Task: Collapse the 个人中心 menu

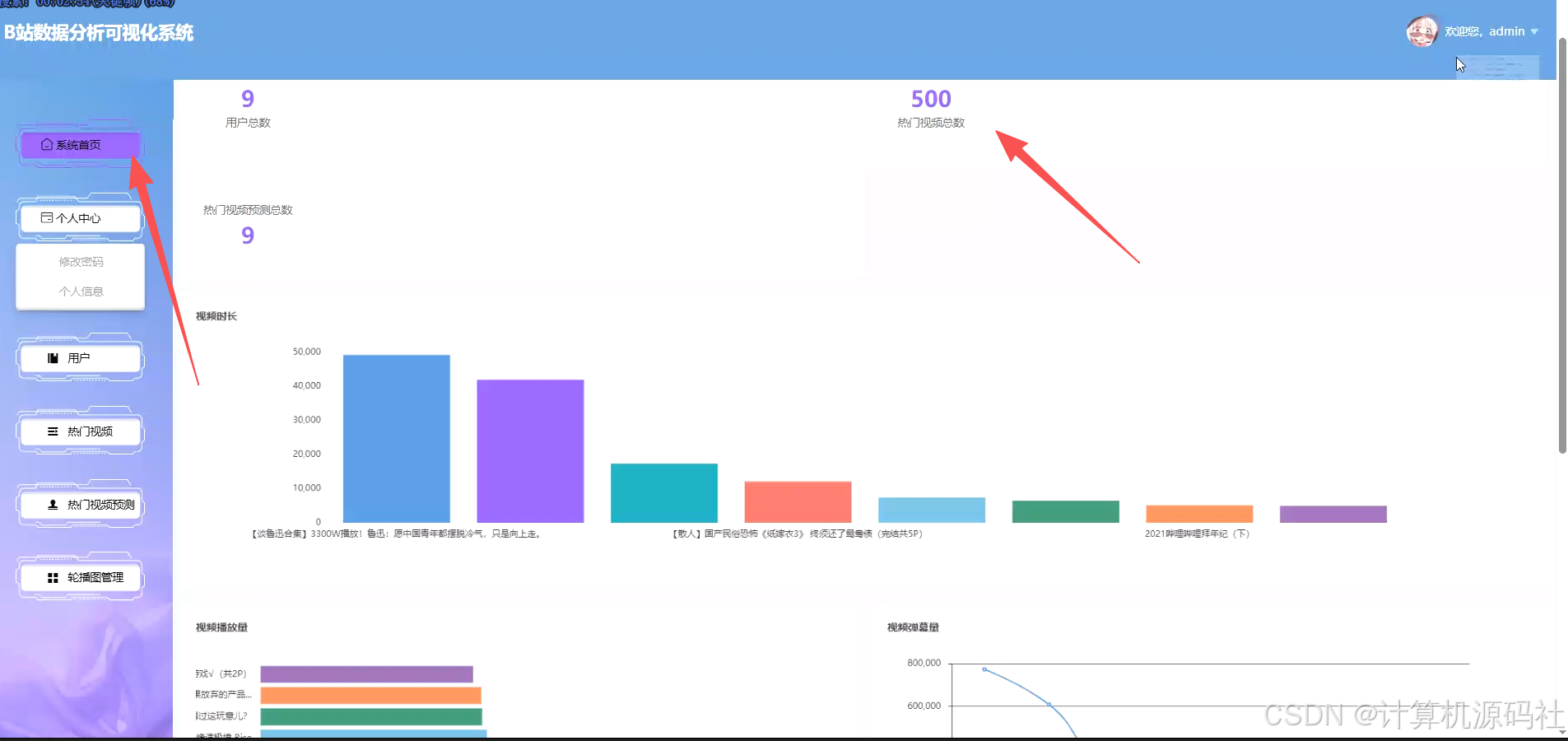Action: (80, 218)
